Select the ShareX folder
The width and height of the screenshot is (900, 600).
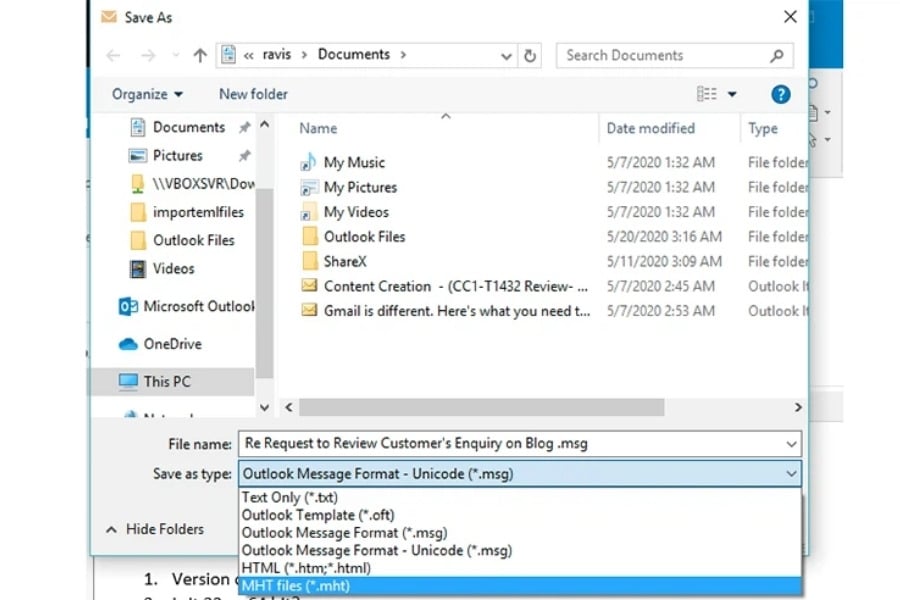tap(345, 261)
